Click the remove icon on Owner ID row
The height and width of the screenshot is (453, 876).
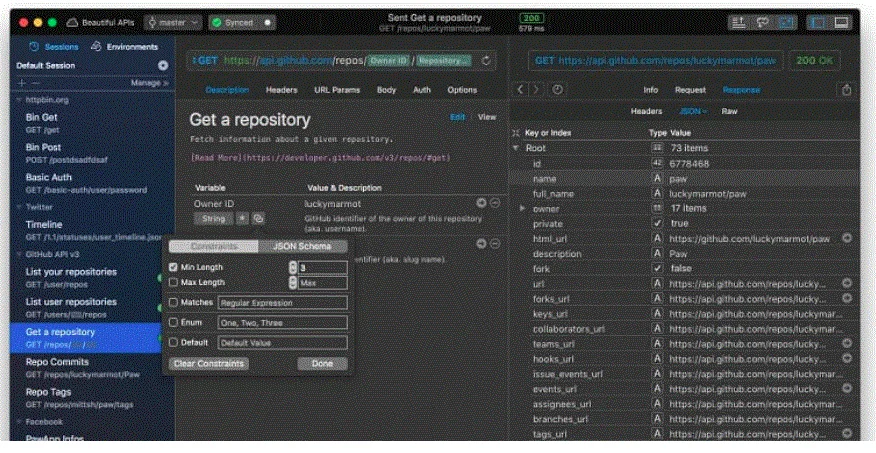494,203
